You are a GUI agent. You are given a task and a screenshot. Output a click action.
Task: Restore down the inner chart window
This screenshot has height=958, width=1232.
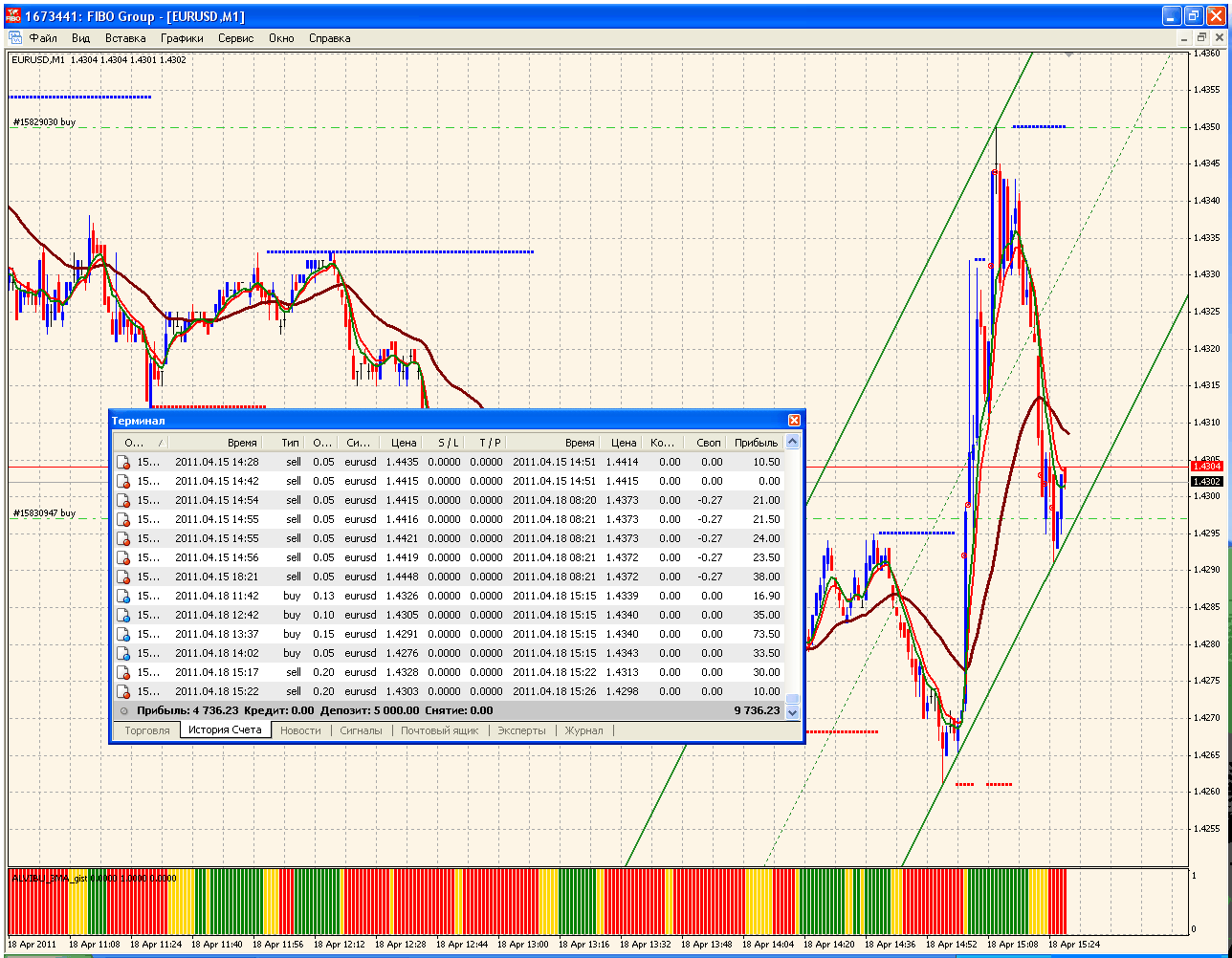pyautogui.click(x=1201, y=38)
